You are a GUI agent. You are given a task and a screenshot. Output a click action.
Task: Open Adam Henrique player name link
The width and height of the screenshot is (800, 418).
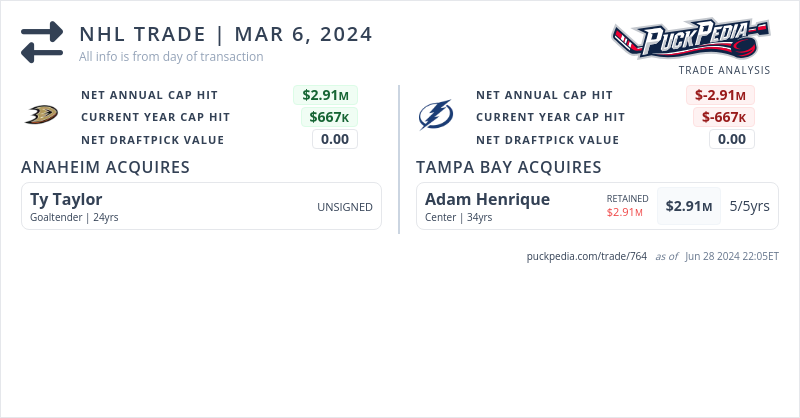tap(487, 199)
